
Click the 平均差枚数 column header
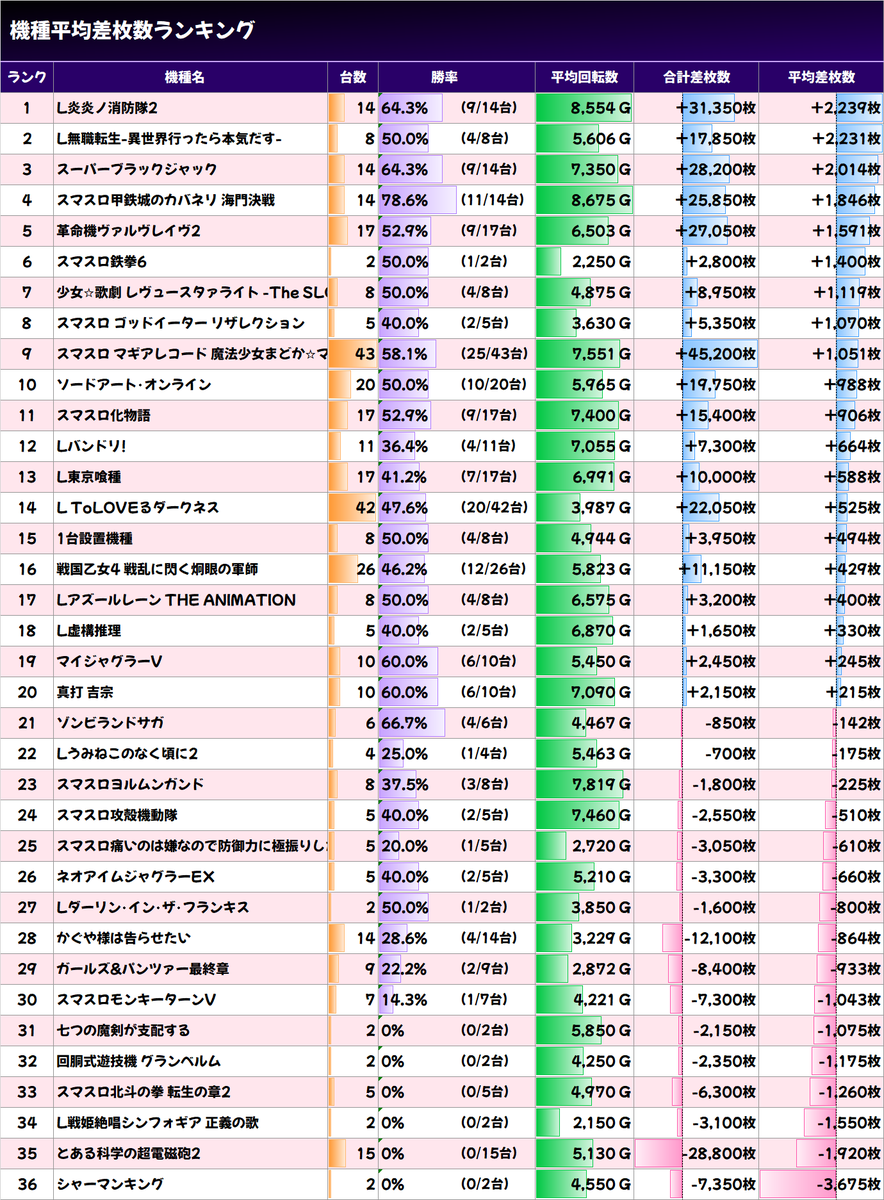[x=821, y=77]
